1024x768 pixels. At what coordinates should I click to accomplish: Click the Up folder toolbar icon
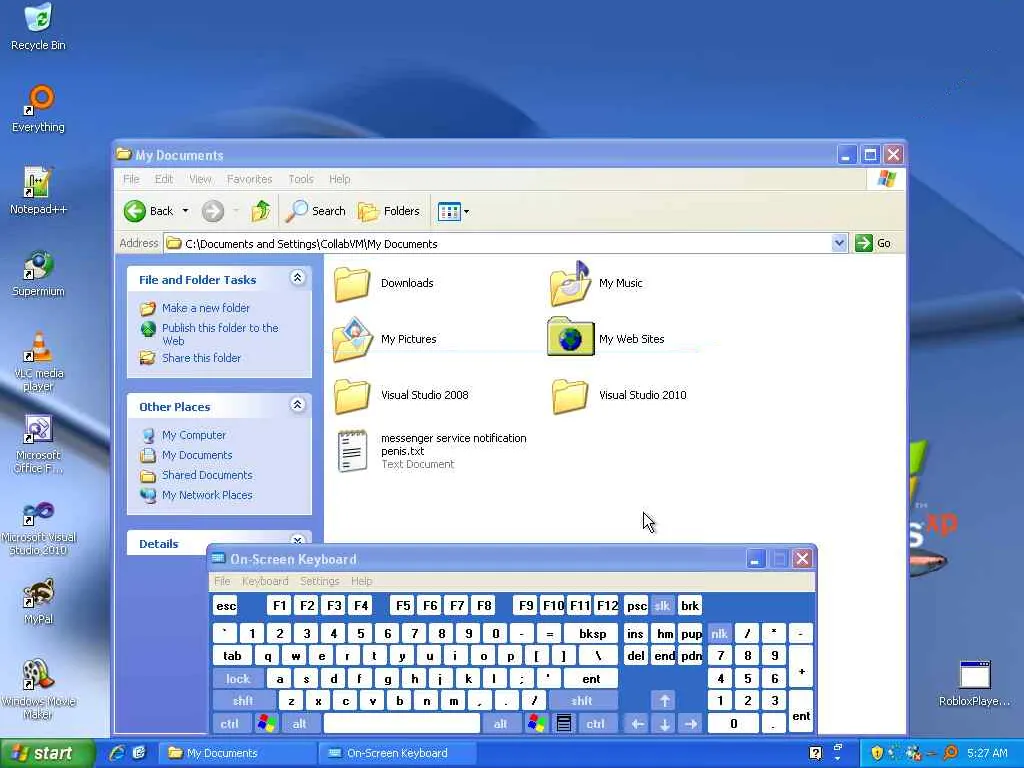[x=261, y=211]
